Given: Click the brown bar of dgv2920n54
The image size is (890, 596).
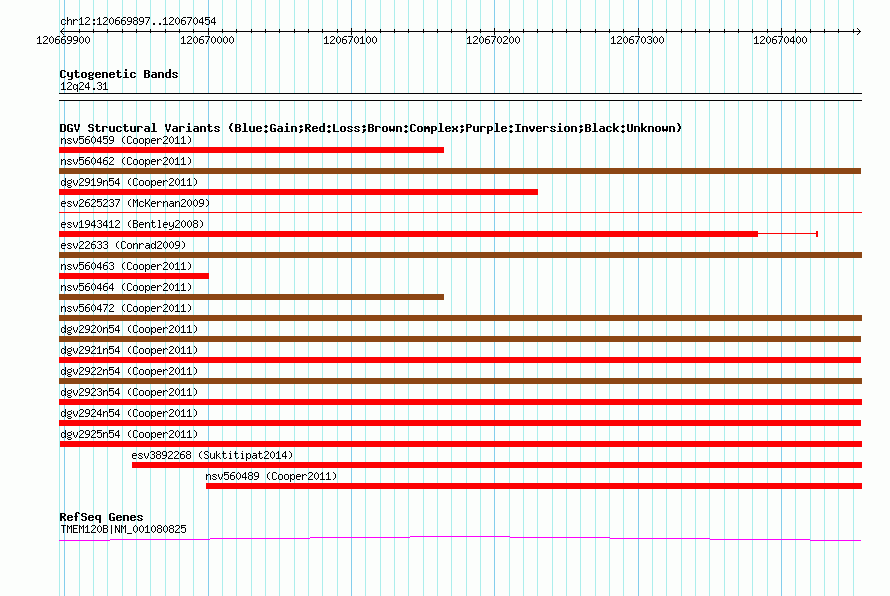Looking at the screenshot, I should 460,339.
